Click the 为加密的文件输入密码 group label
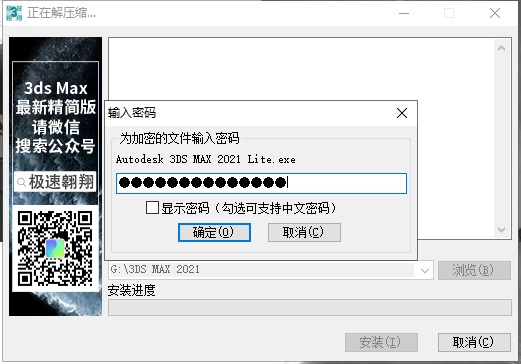This screenshot has width=521, height=364. click(179, 138)
